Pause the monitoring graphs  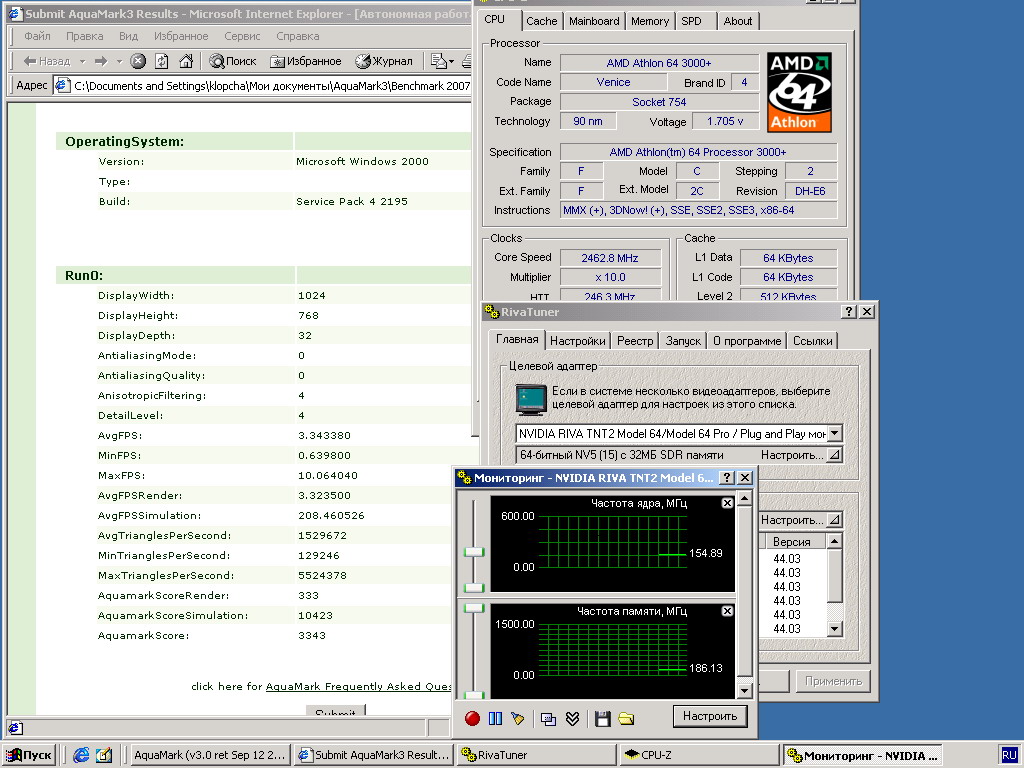pyautogui.click(x=495, y=718)
